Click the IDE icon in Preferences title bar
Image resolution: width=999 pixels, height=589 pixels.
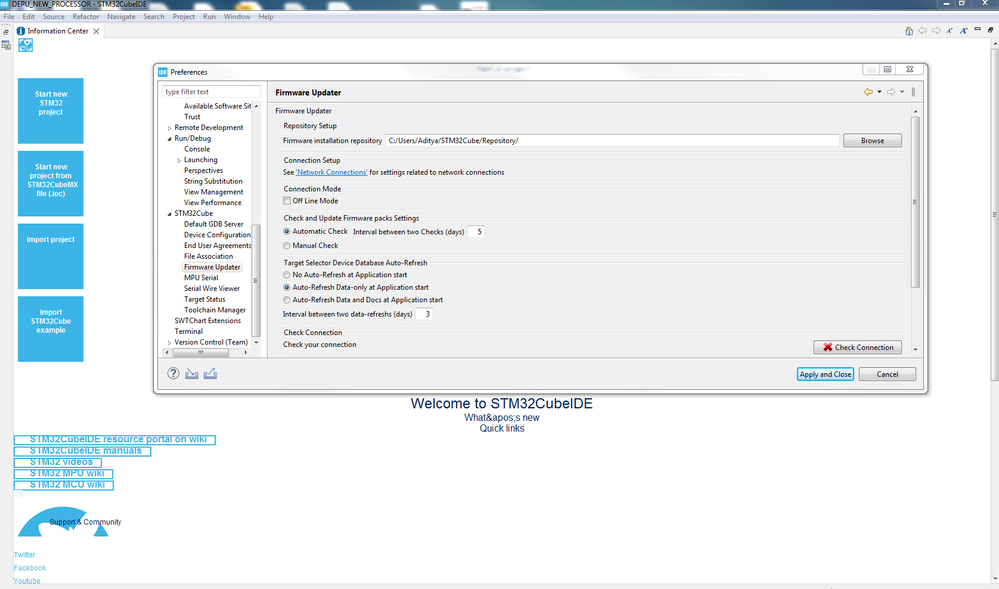click(x=162, y=72)
